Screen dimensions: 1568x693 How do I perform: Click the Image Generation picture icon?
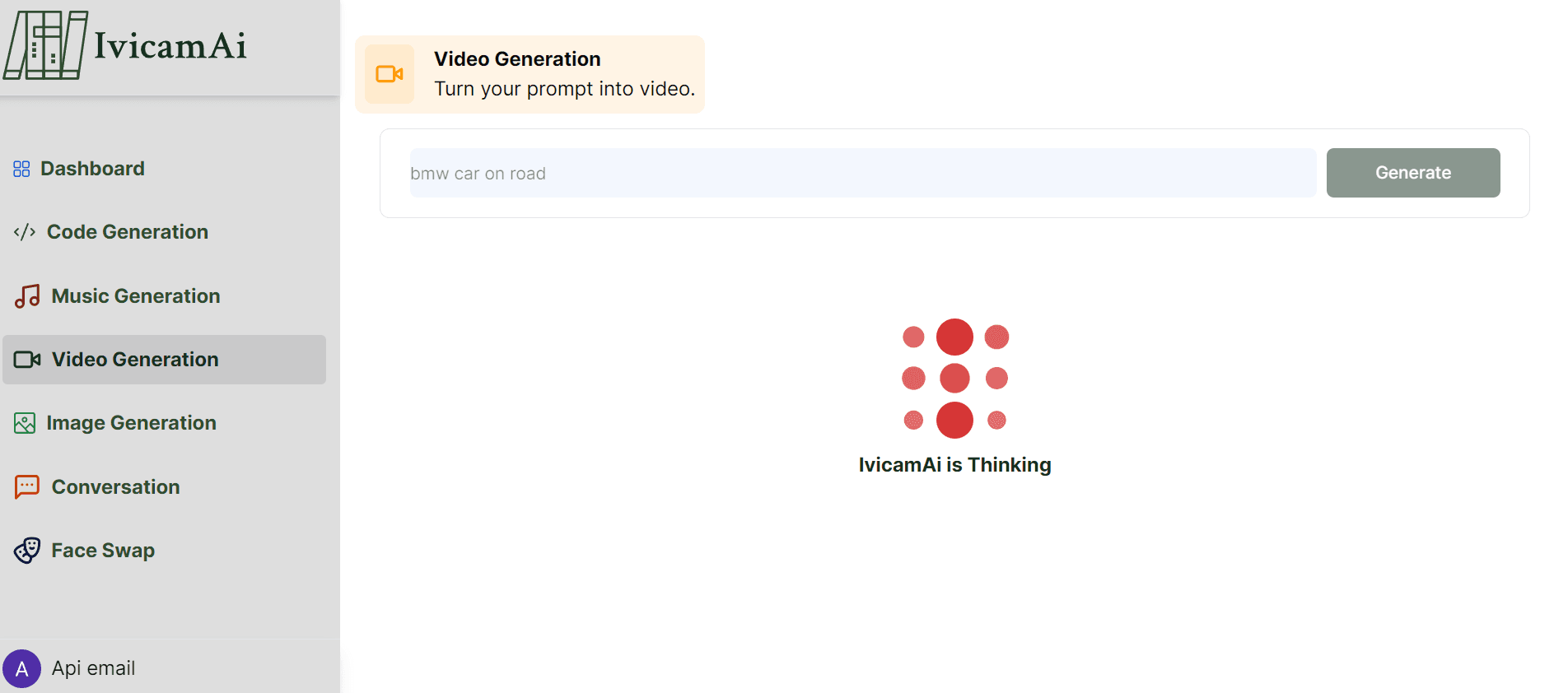pos(25,423)
